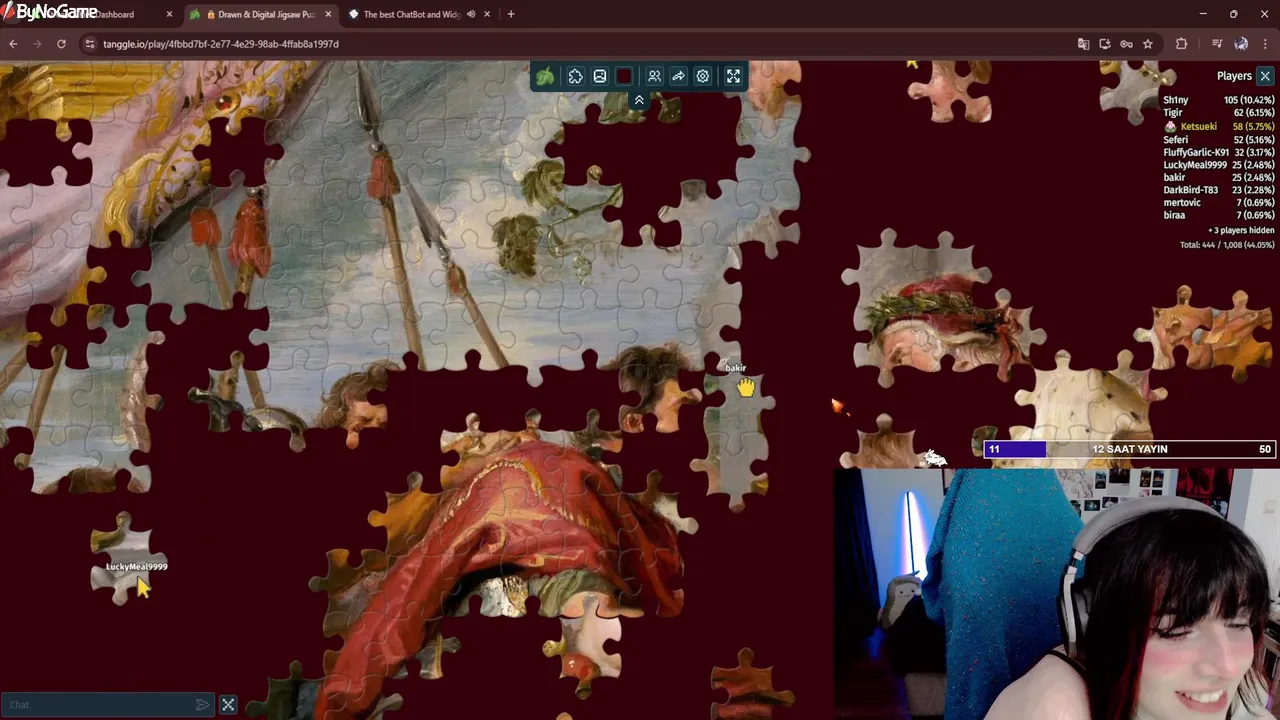Open the media controls icon

point(1216,44)
